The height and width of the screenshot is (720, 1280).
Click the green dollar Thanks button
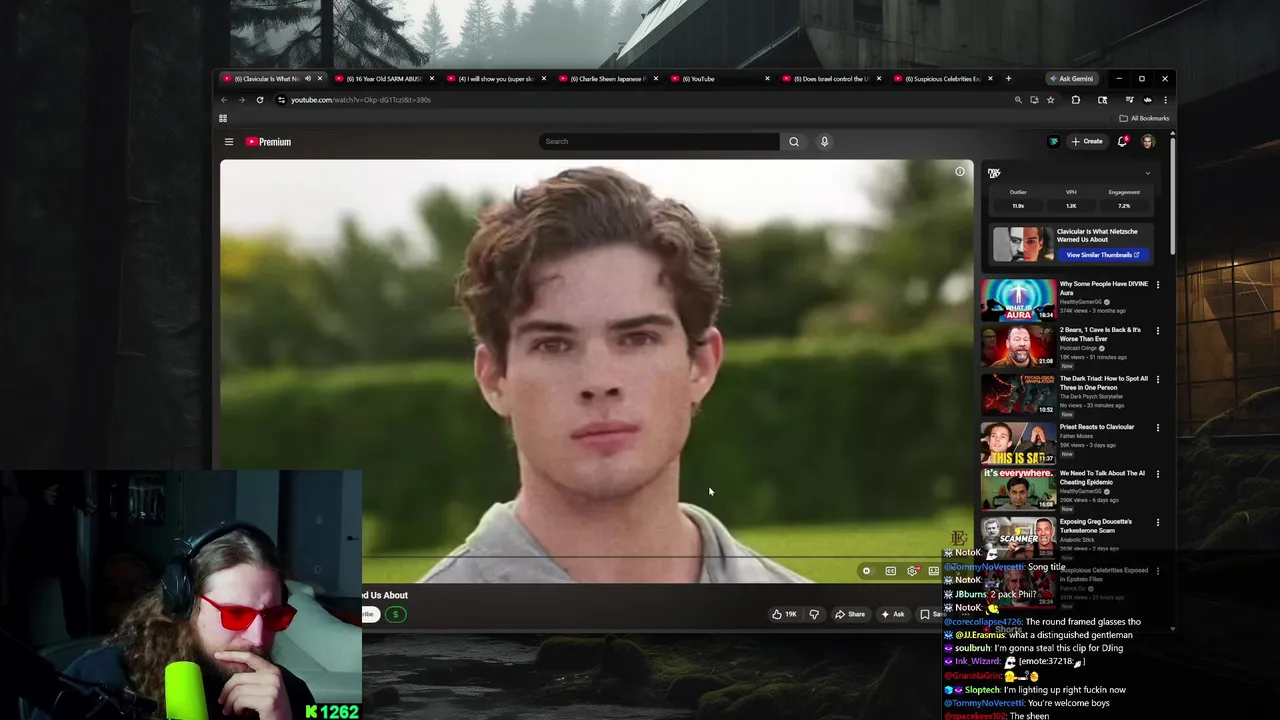tap(396, 614)
